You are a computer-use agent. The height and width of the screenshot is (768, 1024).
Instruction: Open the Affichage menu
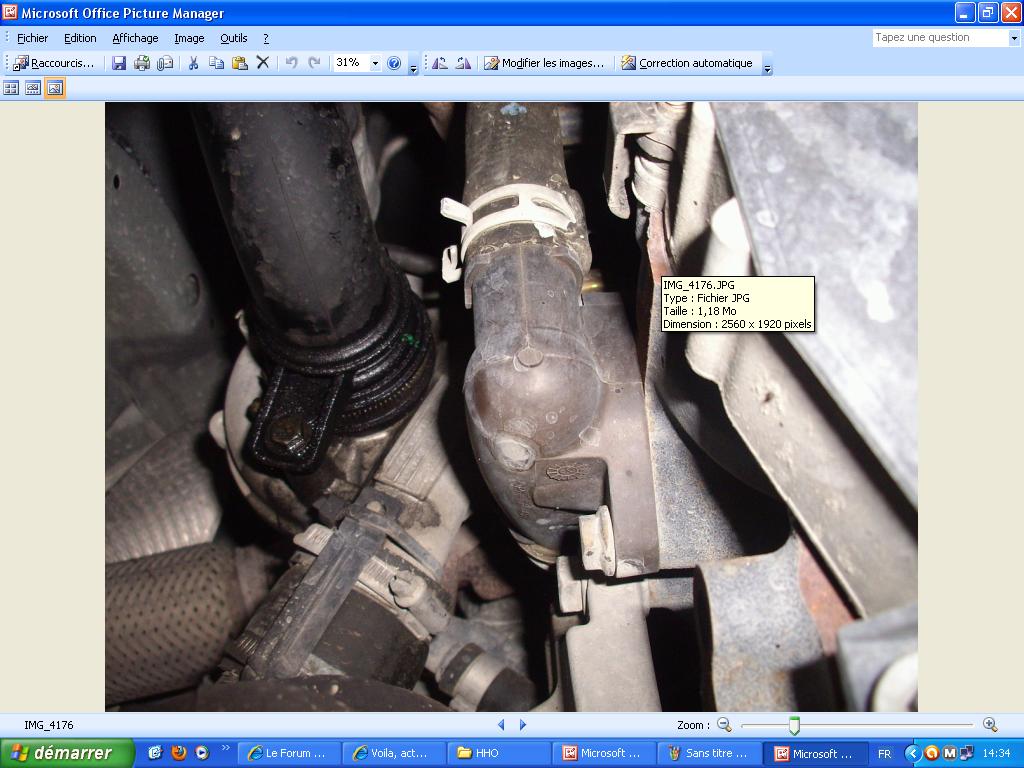point(135,38)
